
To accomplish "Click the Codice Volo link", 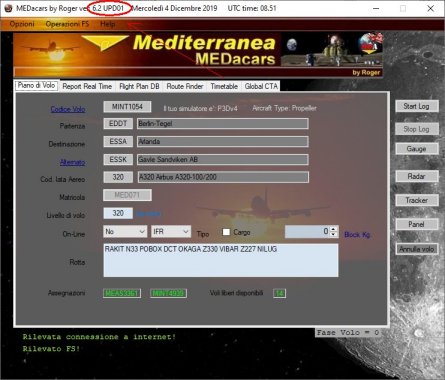I will point(68,109).
